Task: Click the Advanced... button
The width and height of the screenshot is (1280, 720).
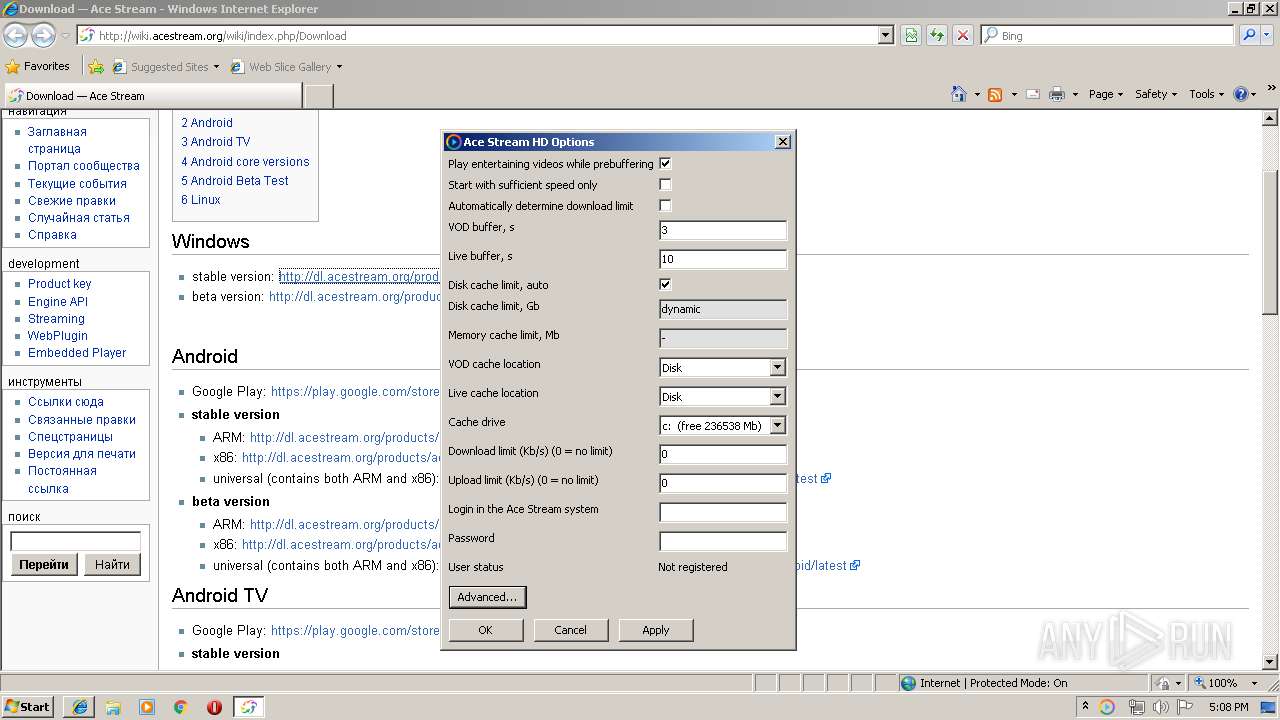Action: (487, 597)
